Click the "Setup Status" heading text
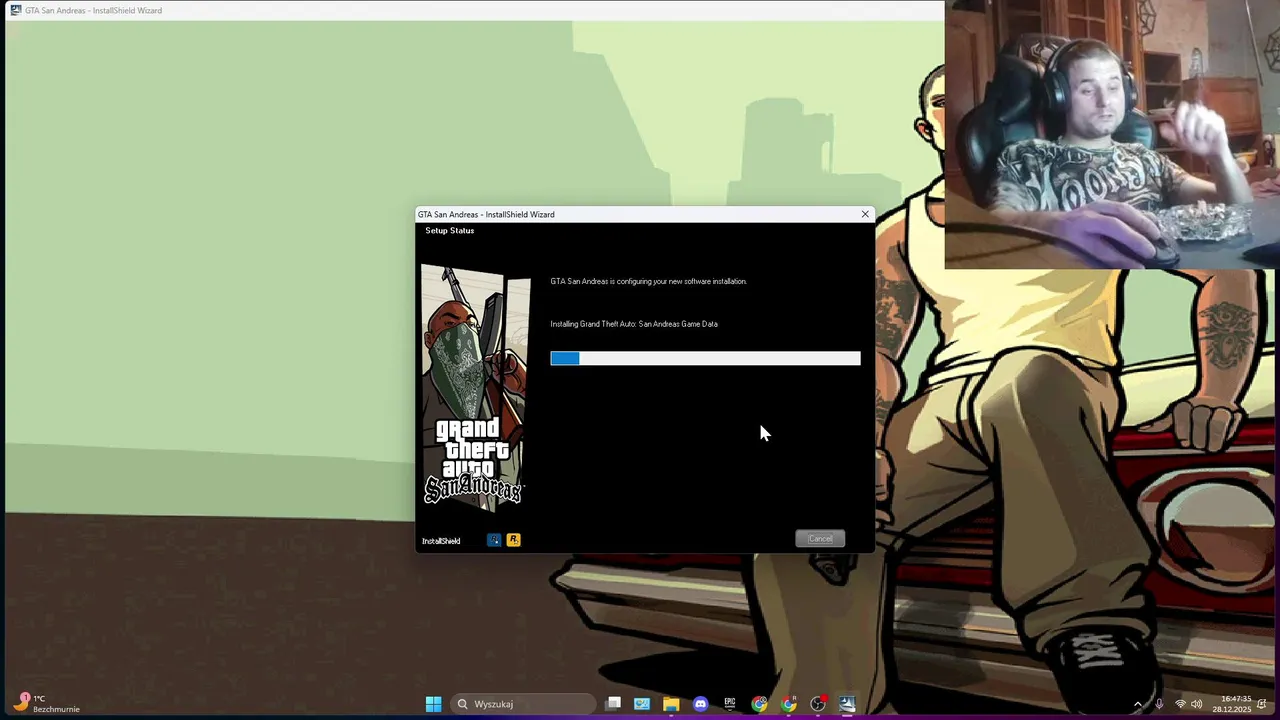The width and height of the screenshot is (1280, 720). (449, 231)
